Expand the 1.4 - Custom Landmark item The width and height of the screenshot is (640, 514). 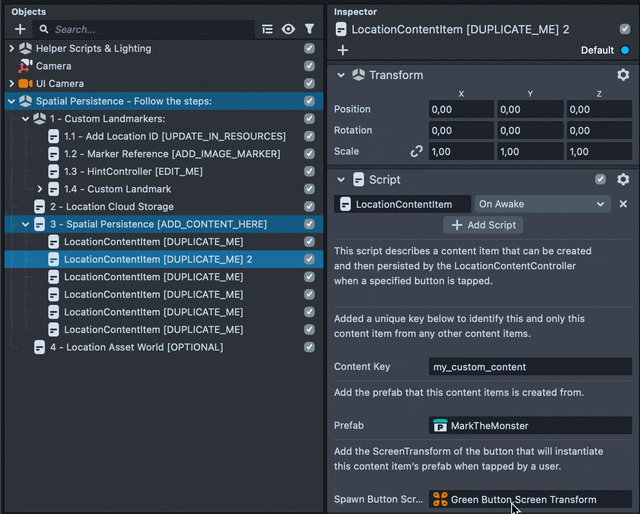click(40, 189)
